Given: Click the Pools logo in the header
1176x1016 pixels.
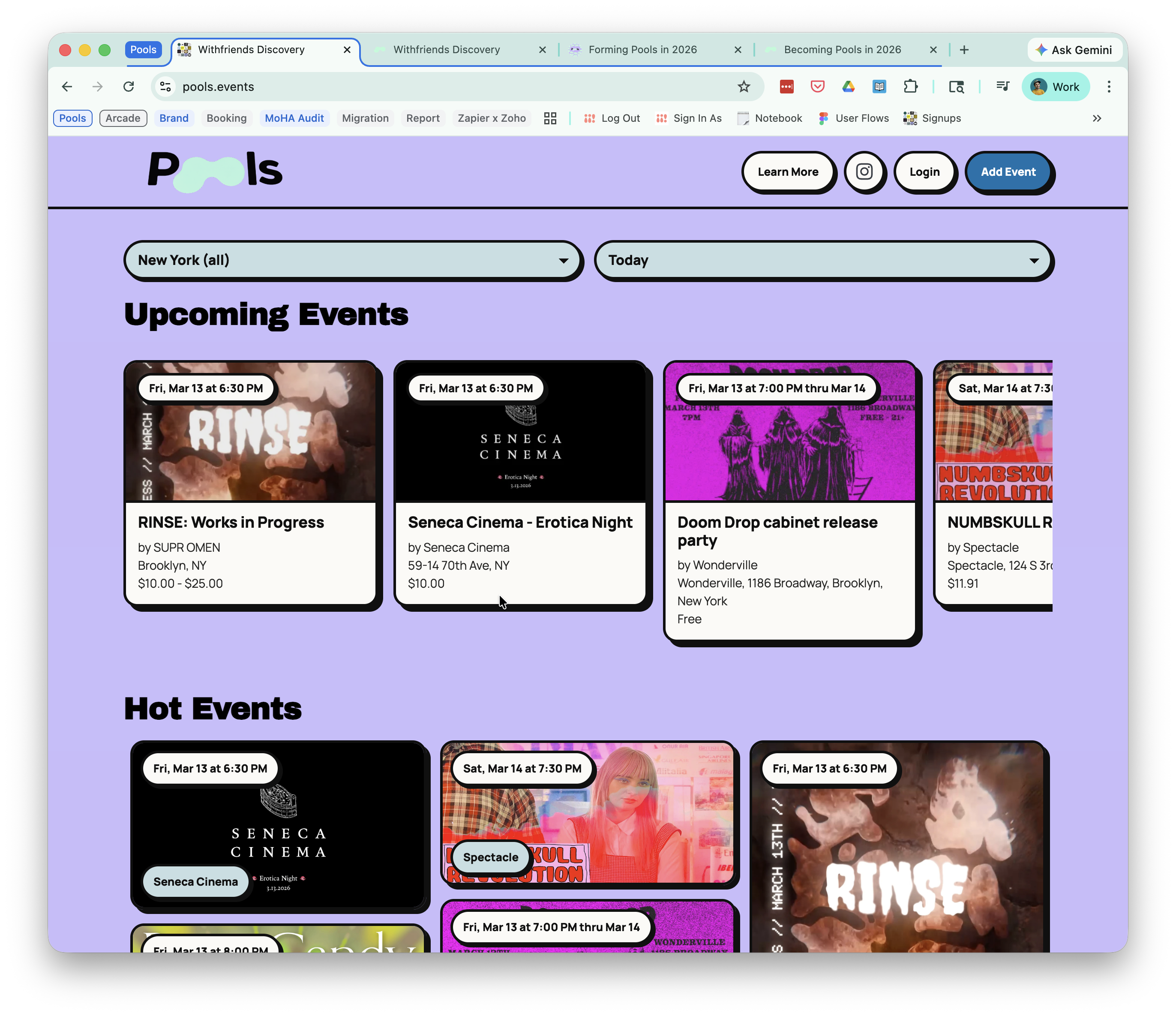Looking at the screenshot, I should [215, 171].
